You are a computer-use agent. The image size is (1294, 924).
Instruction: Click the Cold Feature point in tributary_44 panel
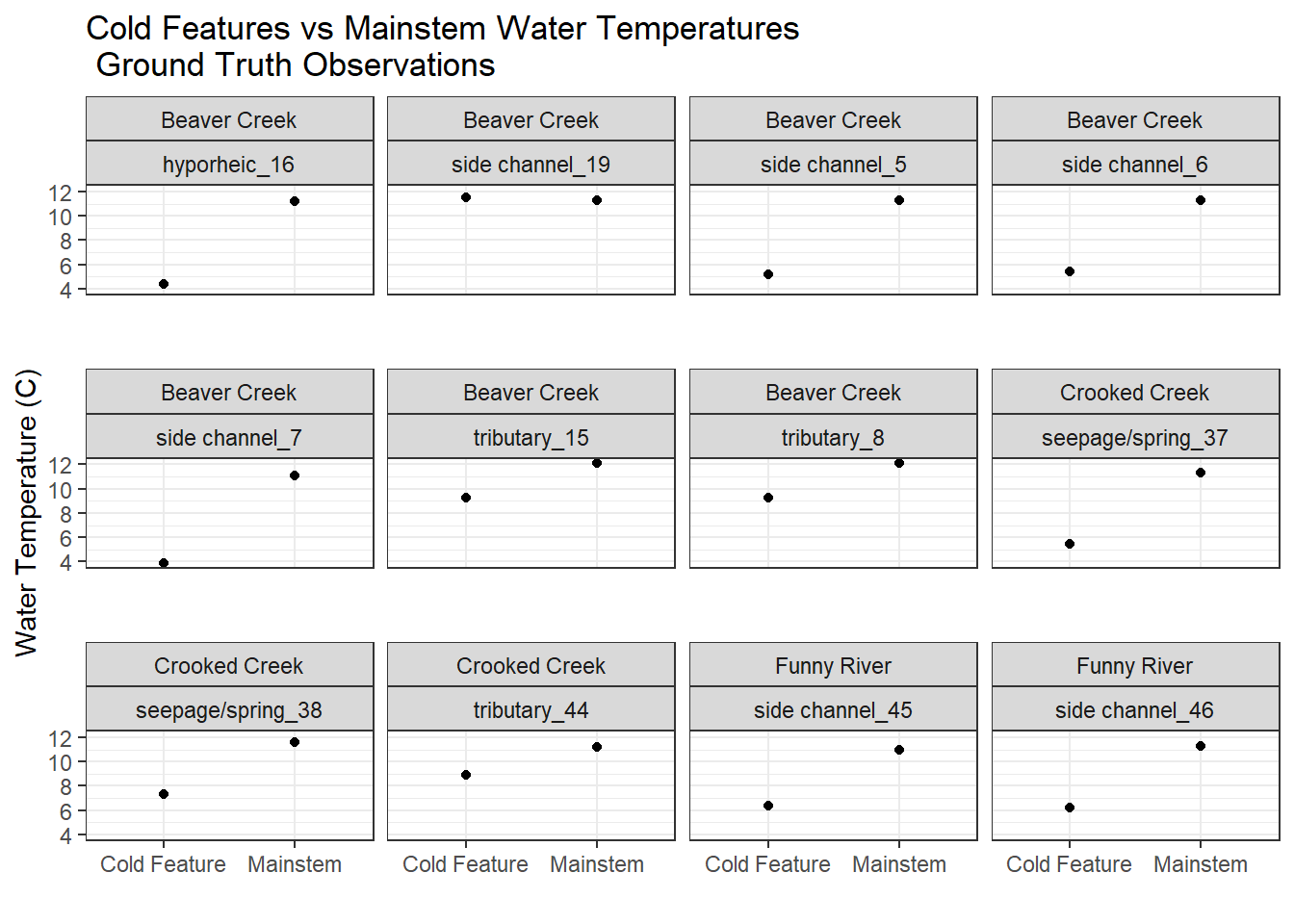(466, 775)
